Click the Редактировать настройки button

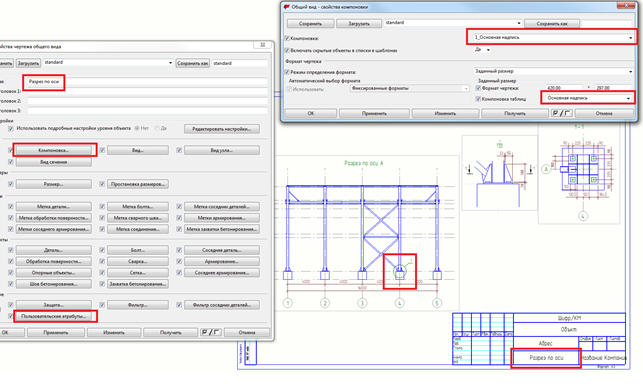tap(222, 129)
